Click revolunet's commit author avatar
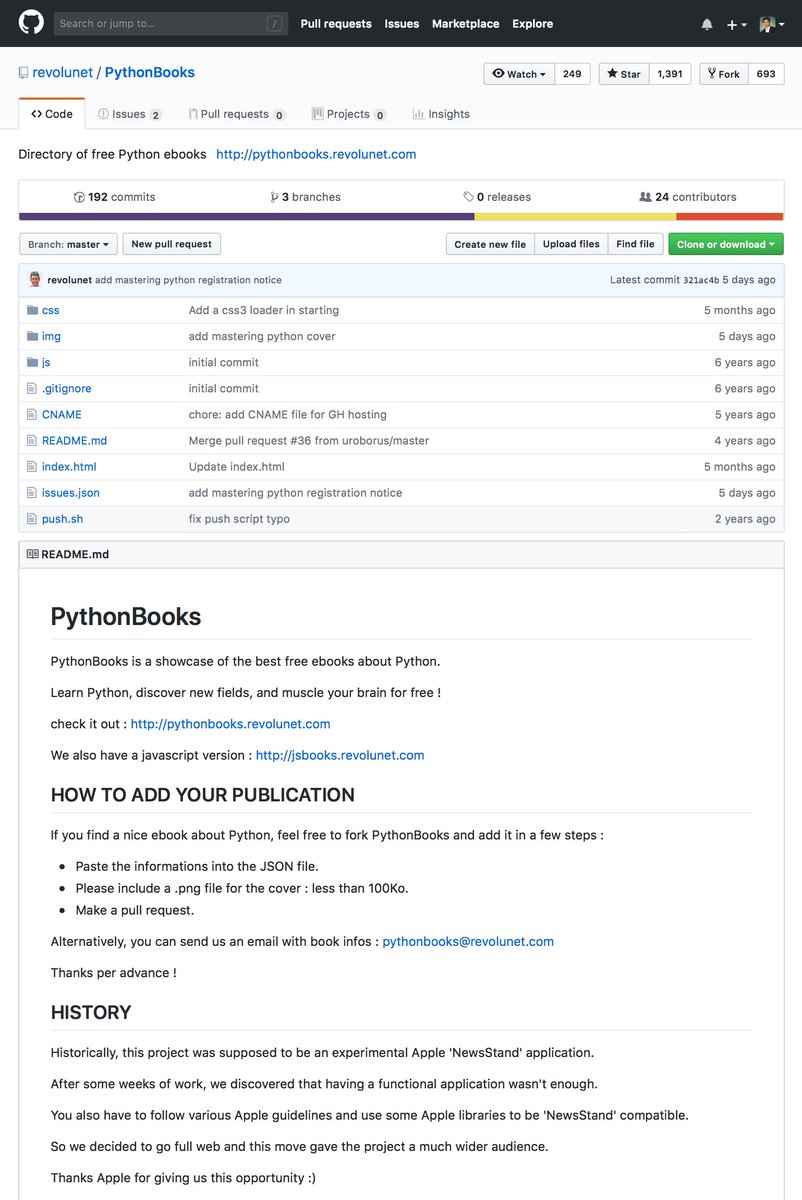The width and height of the screenshot is (802, 1200). (x=35, y=280)
